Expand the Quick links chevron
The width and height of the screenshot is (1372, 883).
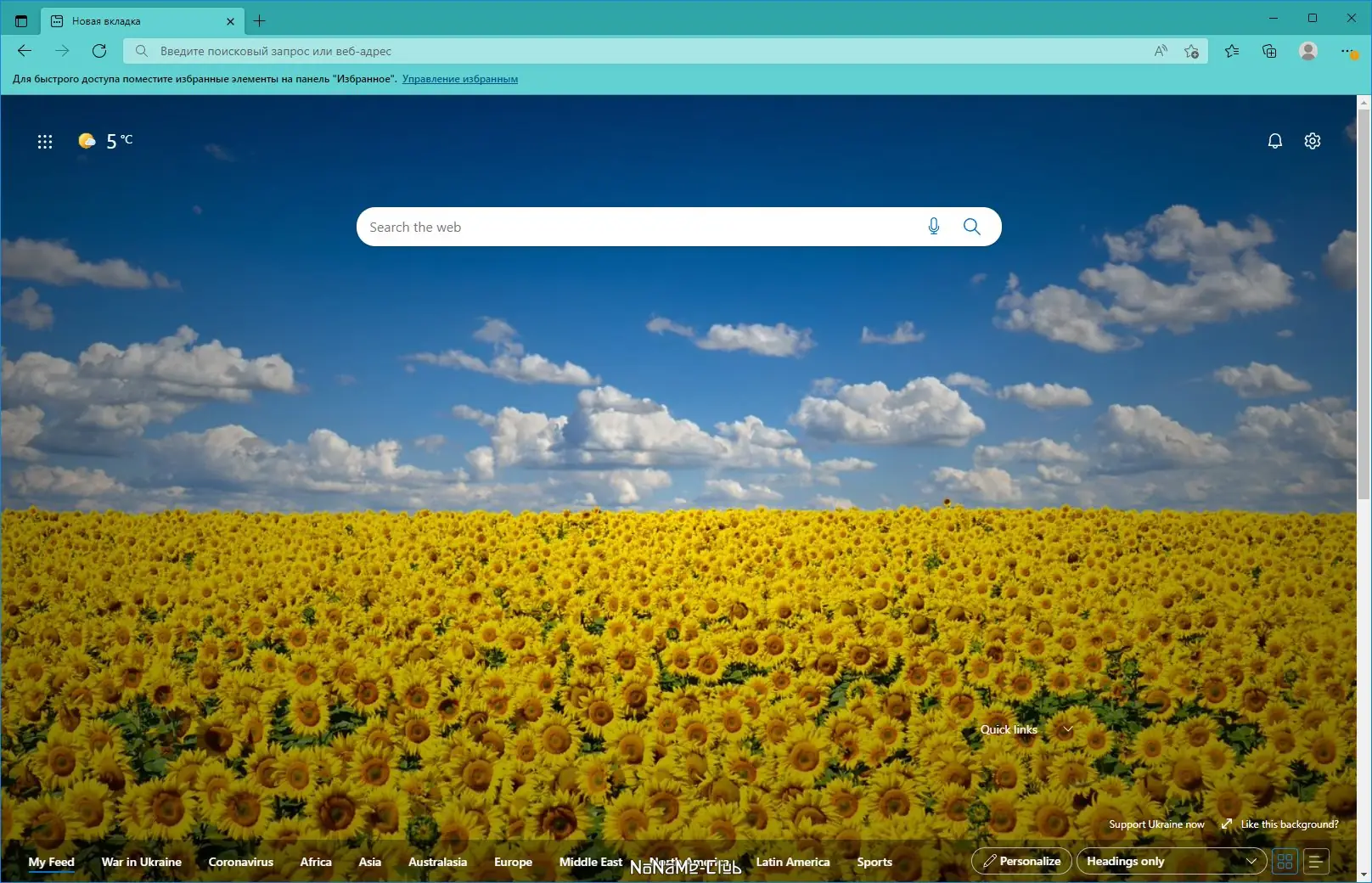point(1068,729)
